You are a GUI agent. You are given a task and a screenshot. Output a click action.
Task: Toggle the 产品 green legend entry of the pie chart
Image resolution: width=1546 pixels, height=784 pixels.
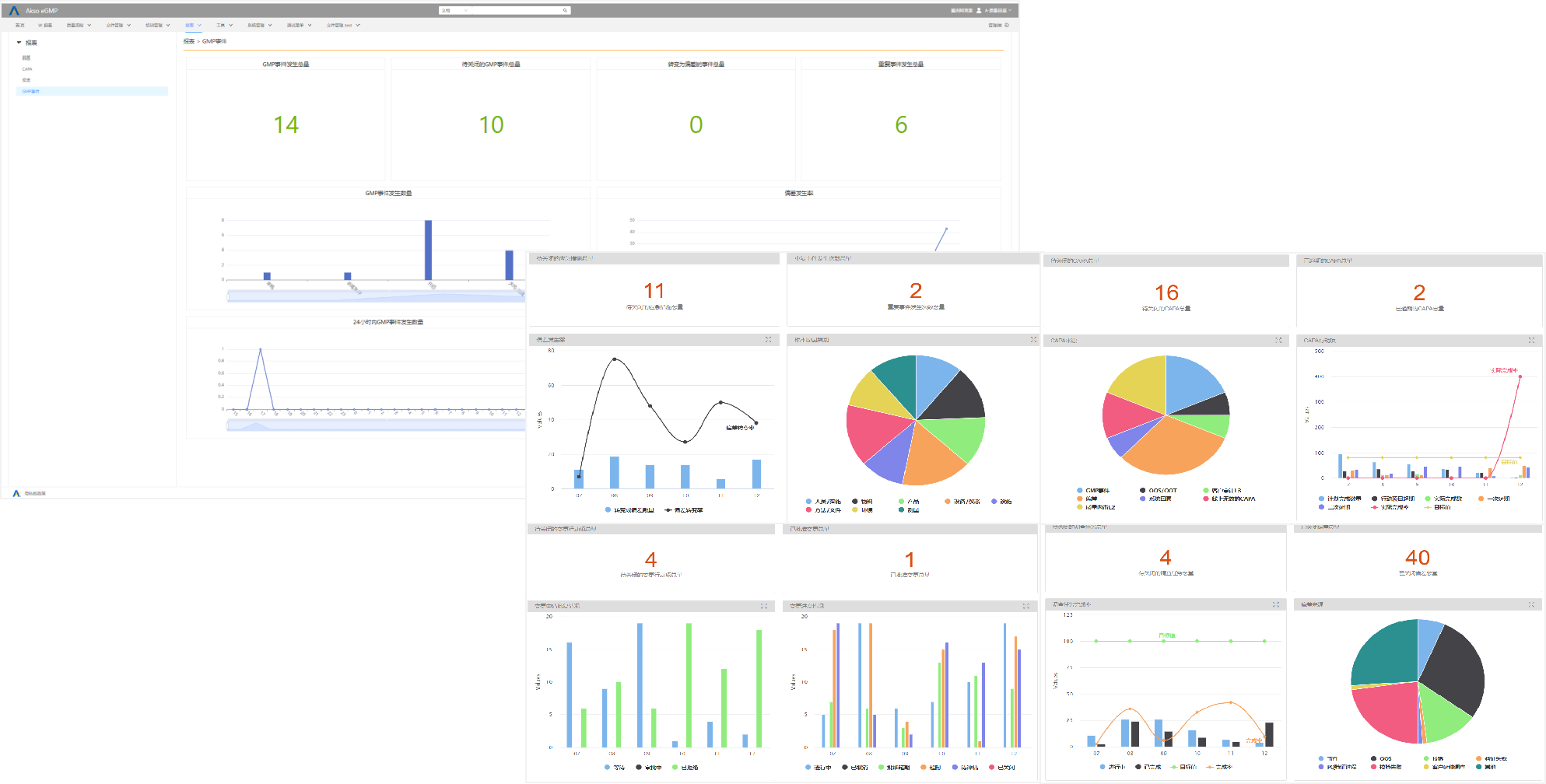click(909, 502)
